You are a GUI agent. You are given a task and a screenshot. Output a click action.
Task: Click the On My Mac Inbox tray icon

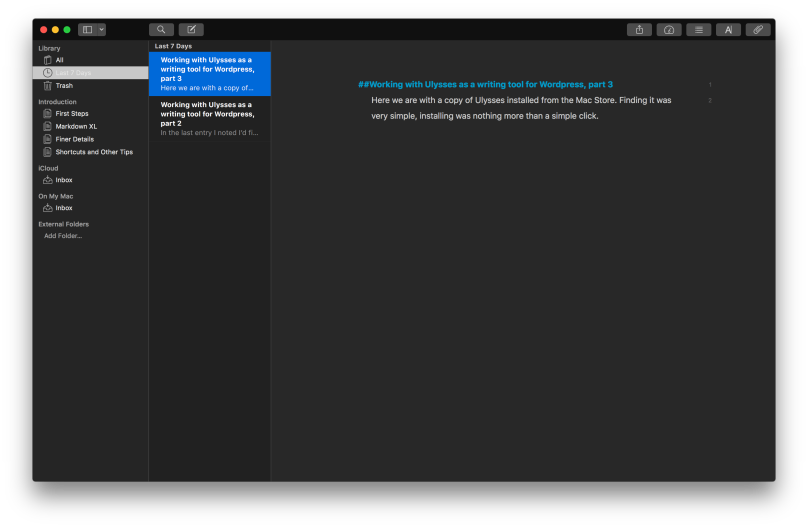click(x=47, y=208)
